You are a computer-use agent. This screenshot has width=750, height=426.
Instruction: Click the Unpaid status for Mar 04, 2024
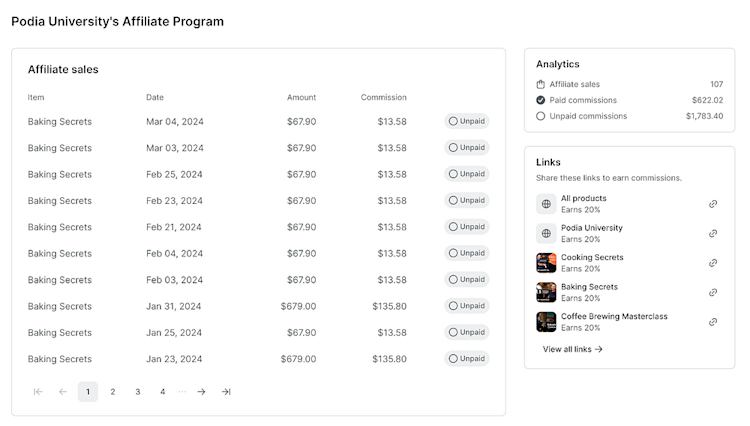467,121
